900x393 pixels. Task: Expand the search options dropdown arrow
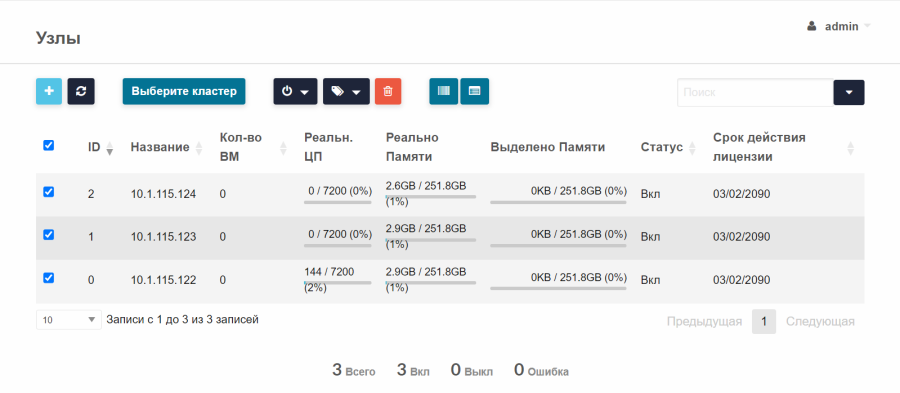pos(849,92)
